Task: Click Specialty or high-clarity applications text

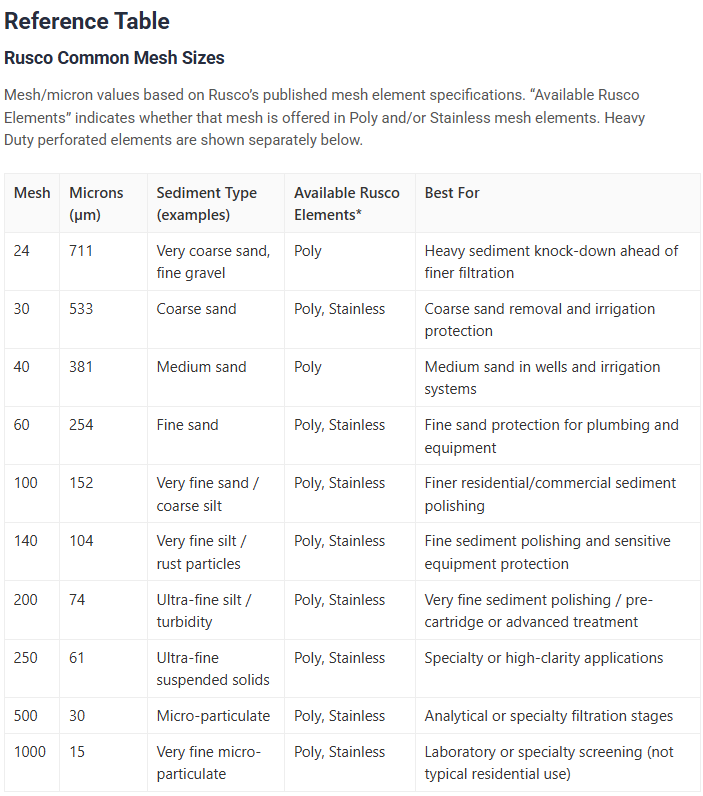Action: pos(544,658)
